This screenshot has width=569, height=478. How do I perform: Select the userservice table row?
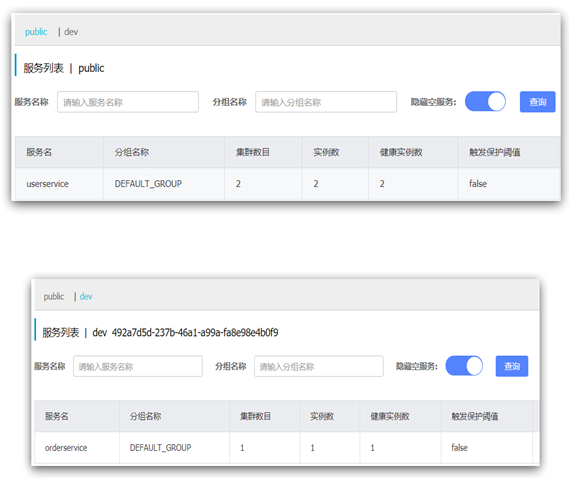pyautogui.click(x=288, y=184)
